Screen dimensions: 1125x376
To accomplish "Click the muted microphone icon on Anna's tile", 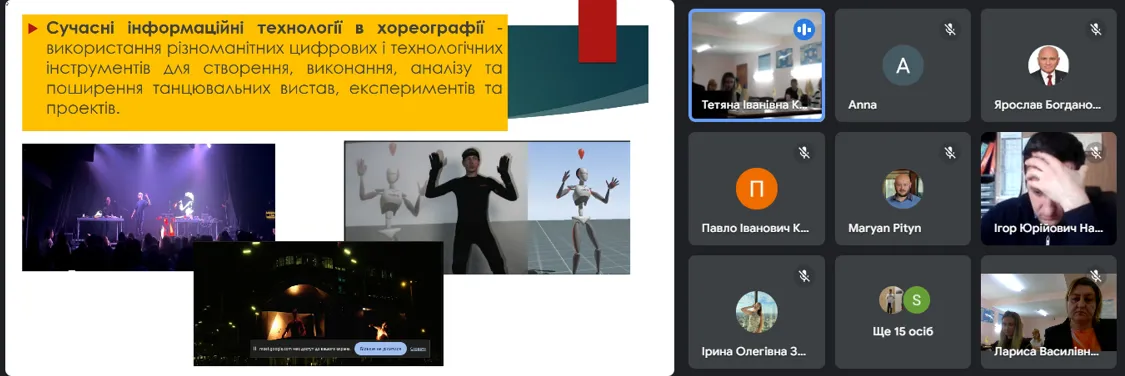I will pyautogui.click(x=949, y=29).
